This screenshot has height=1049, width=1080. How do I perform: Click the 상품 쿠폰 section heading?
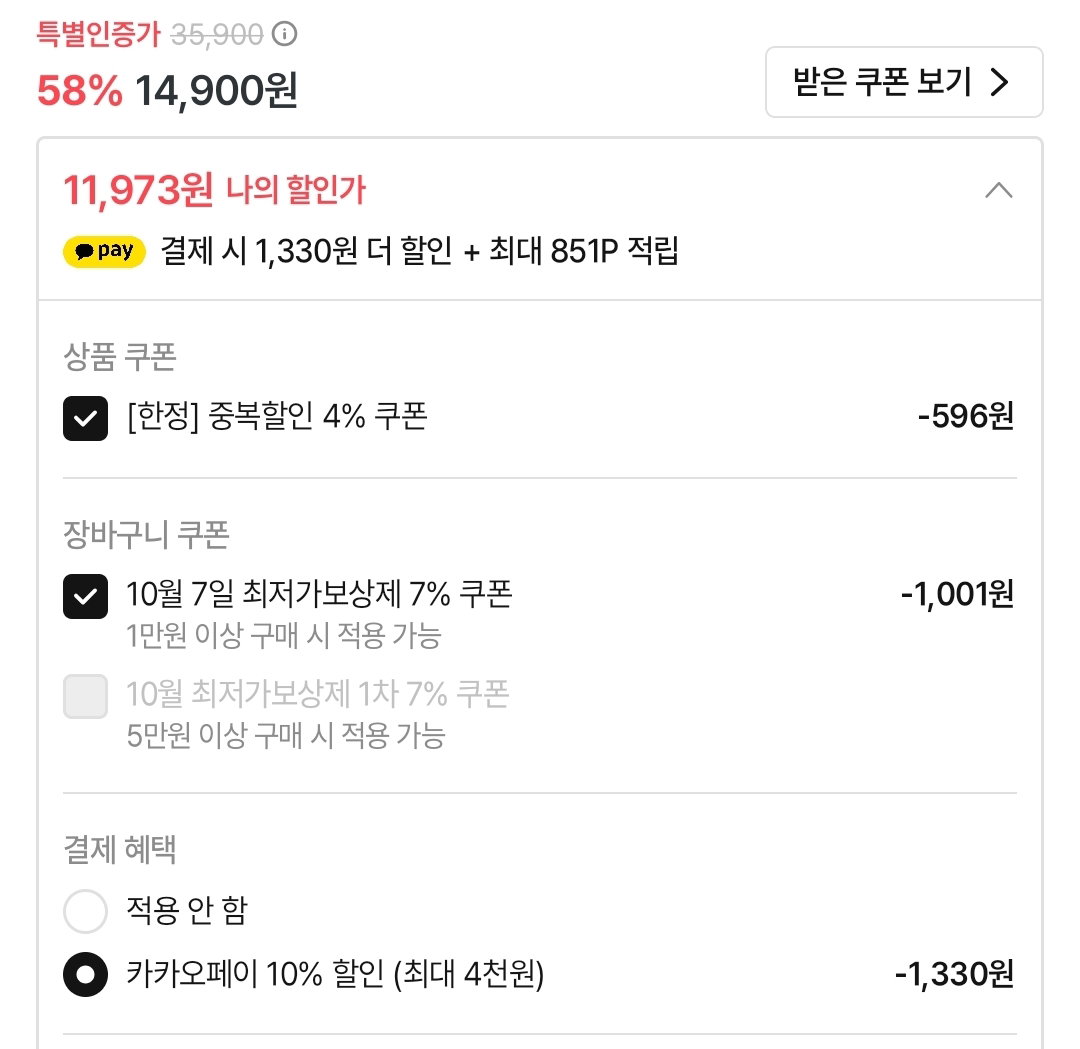click(120, 357)
